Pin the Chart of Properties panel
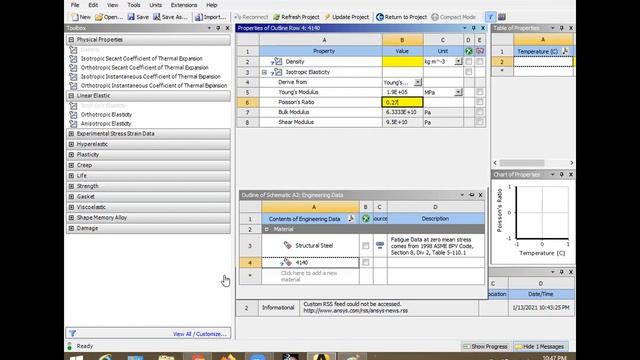640x360 pixels. point(562,175)
